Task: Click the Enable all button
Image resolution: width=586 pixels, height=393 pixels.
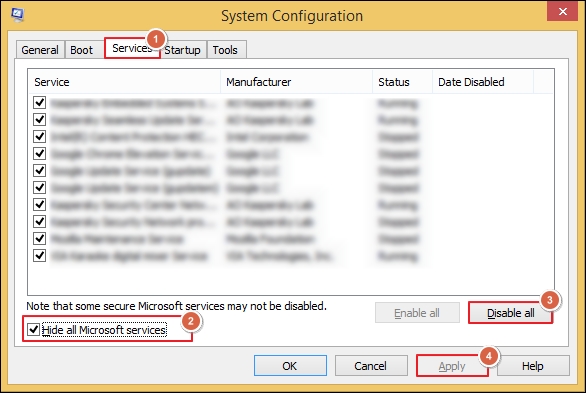Action: tap(417, 313)
